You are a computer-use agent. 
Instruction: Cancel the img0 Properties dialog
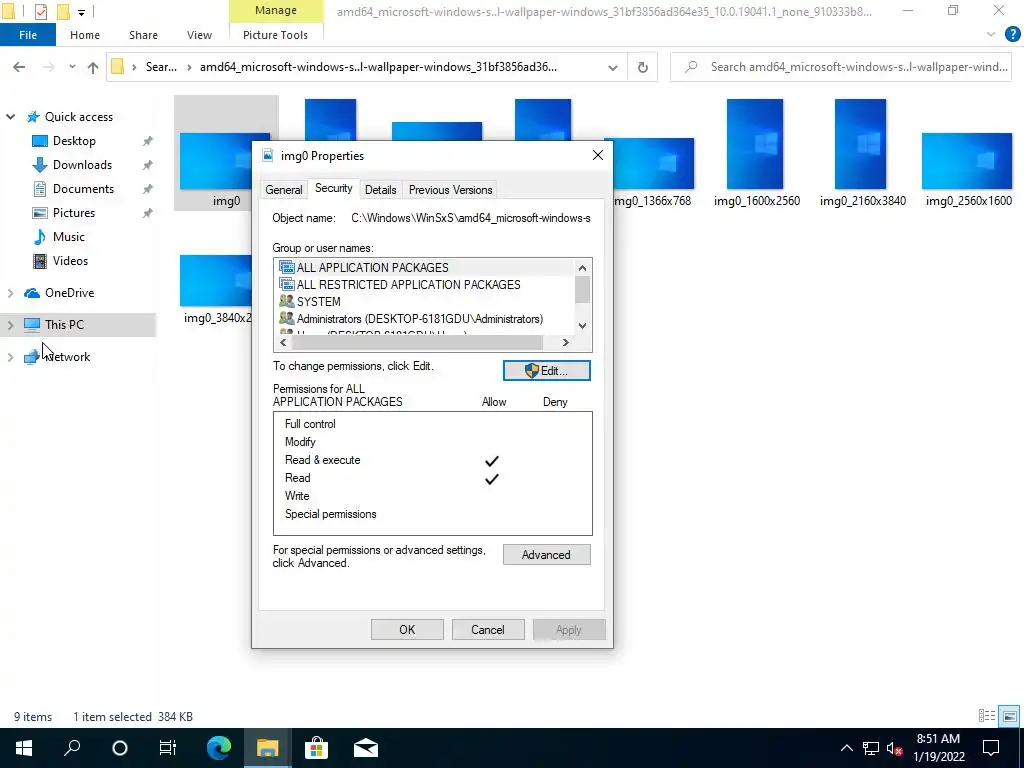coord(488,630)
